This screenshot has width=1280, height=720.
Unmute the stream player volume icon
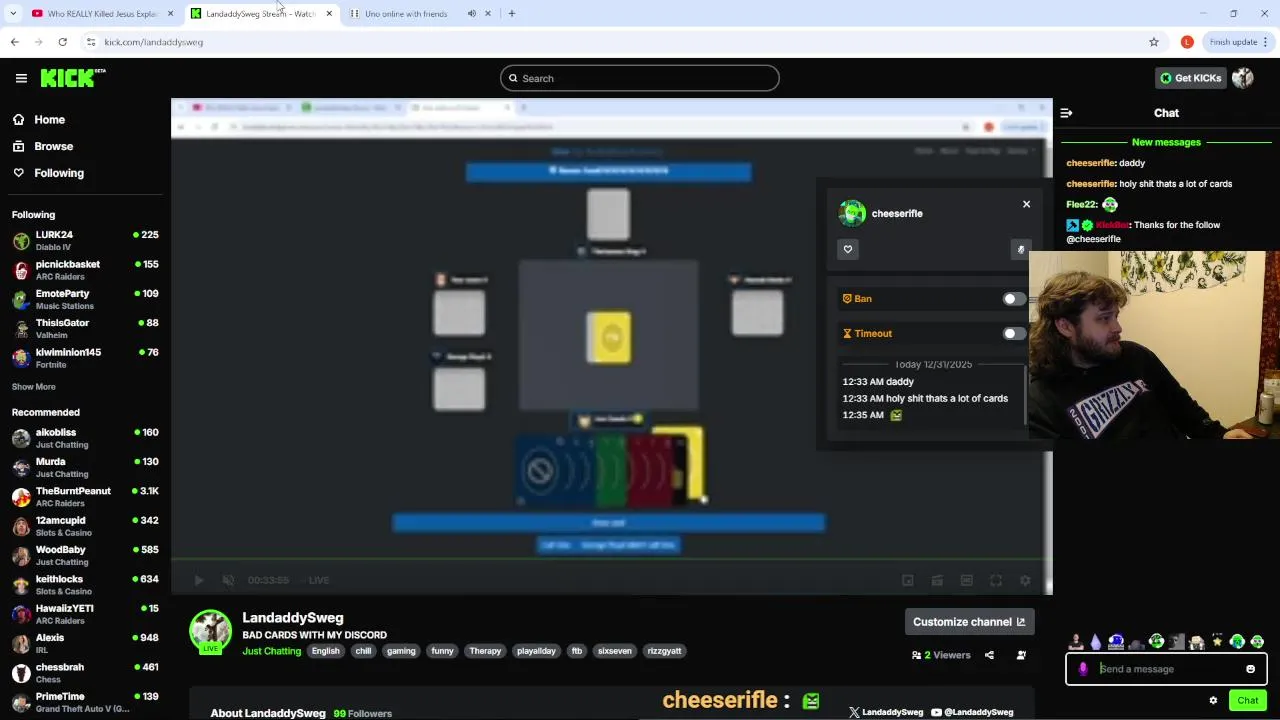point(228,580)
